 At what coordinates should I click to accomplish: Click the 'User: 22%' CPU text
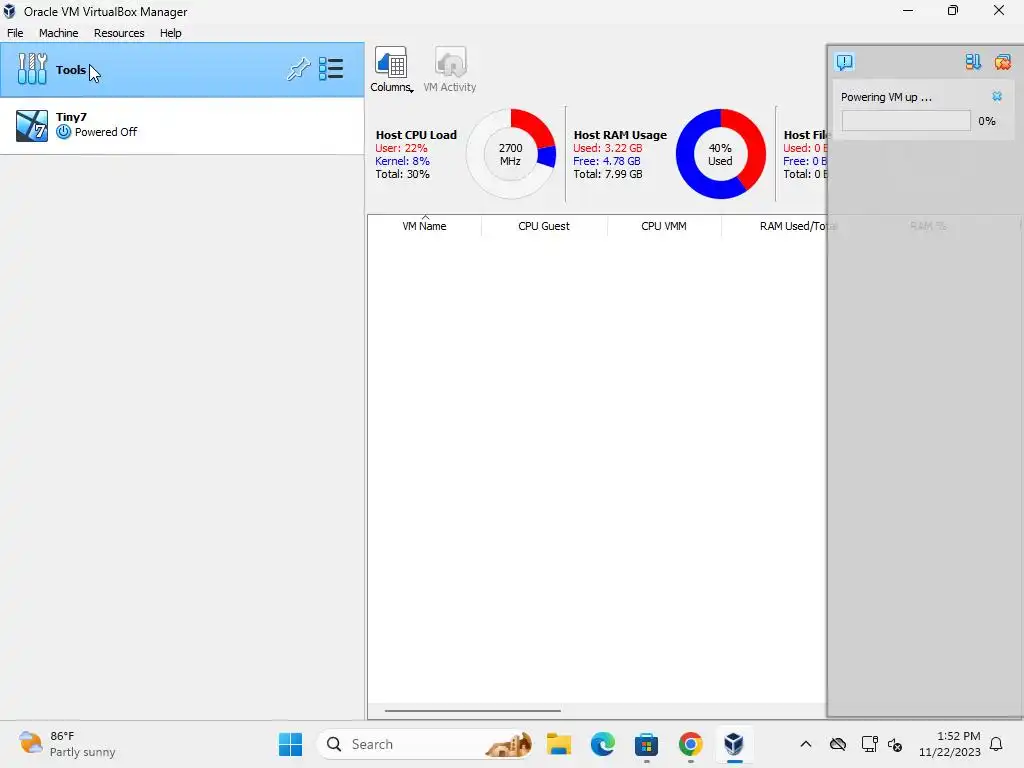pos(401,148)
